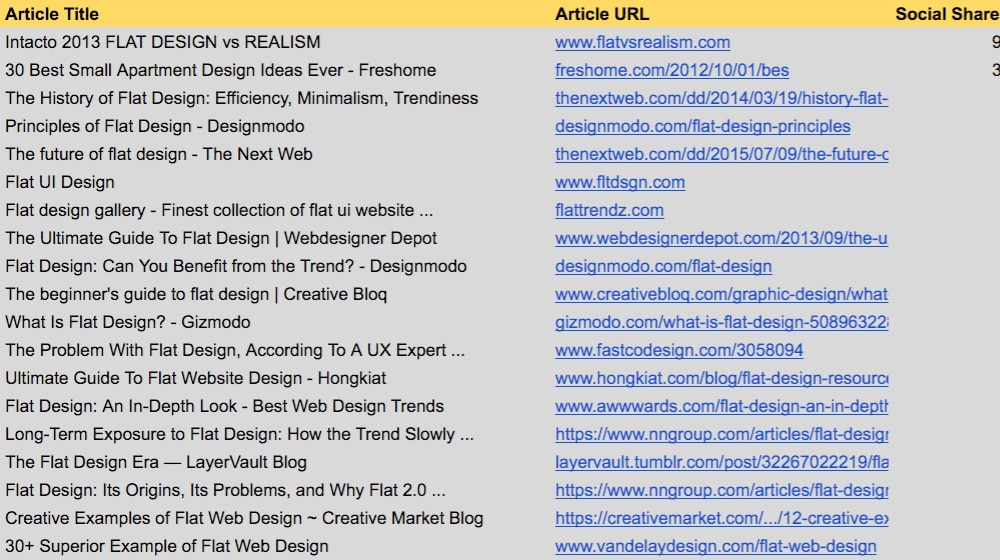Open the designmodo.com/flat-design link

coord(663,267)
